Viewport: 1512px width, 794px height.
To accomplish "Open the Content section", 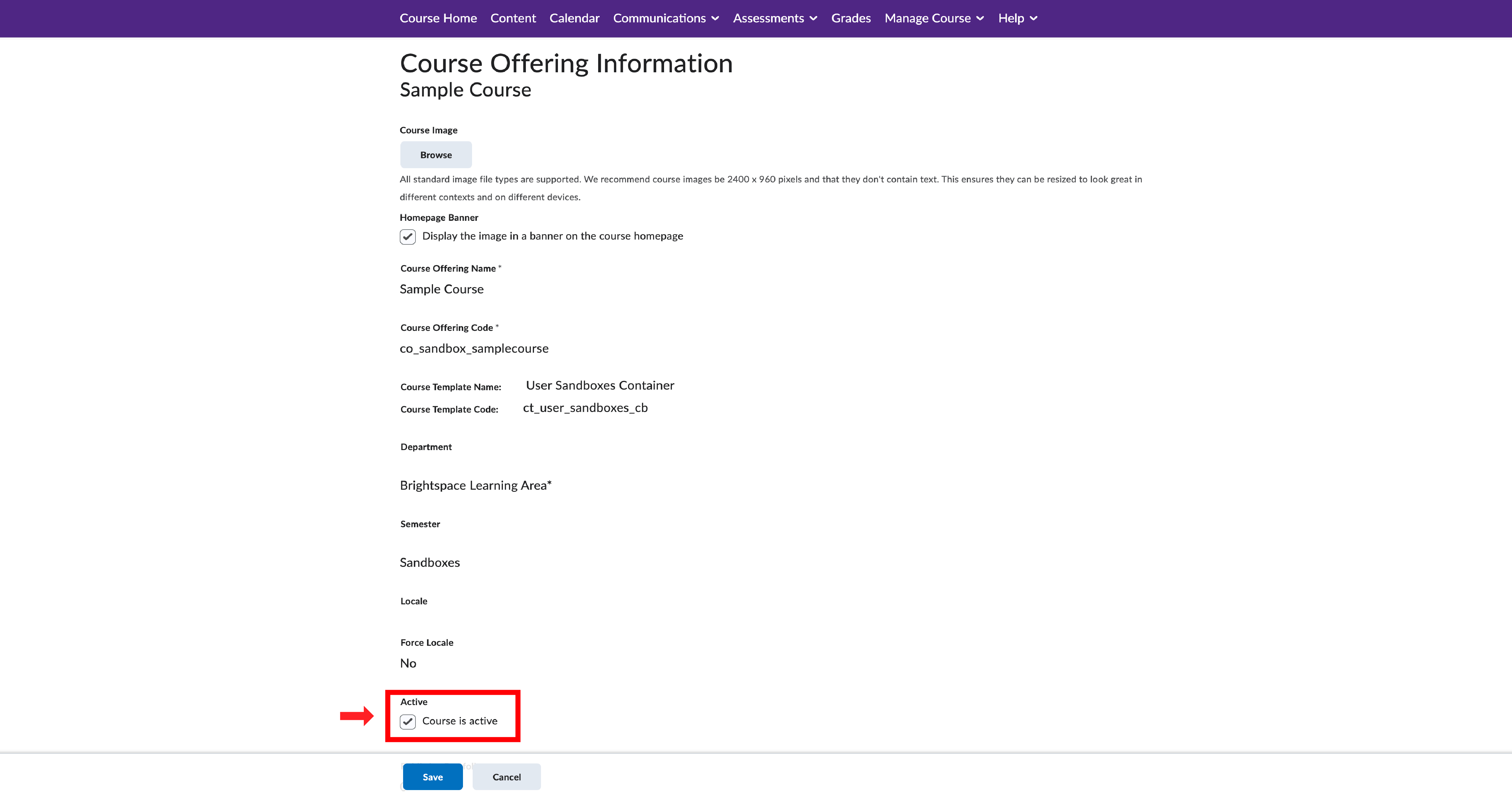I will tap(513, 18).
